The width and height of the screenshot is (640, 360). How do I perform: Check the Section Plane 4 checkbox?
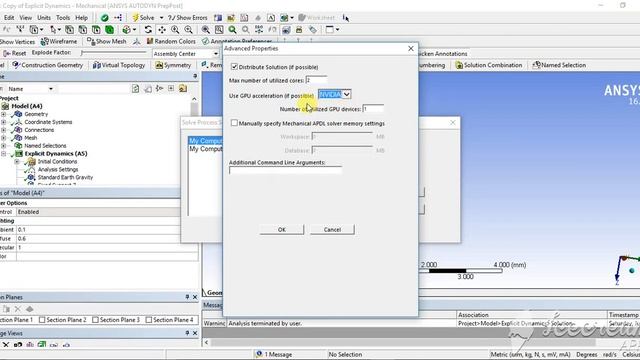click(149, 320)
